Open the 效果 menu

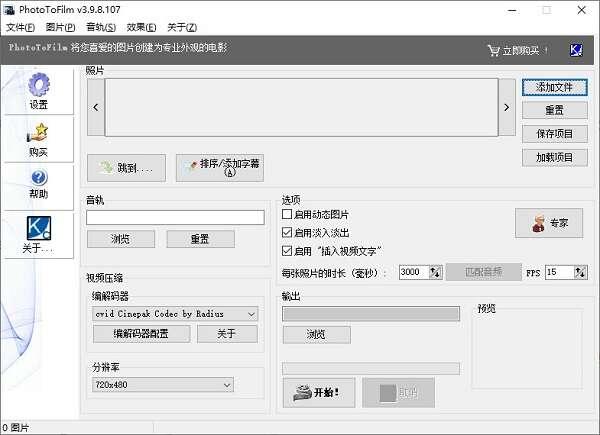[x=142, y=26]
